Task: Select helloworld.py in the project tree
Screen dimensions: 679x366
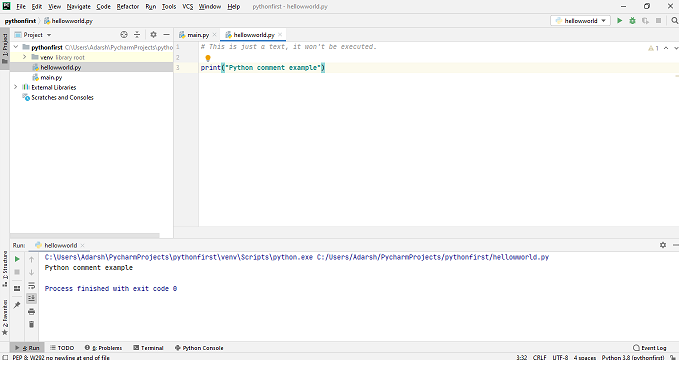Action: [61, 67]
